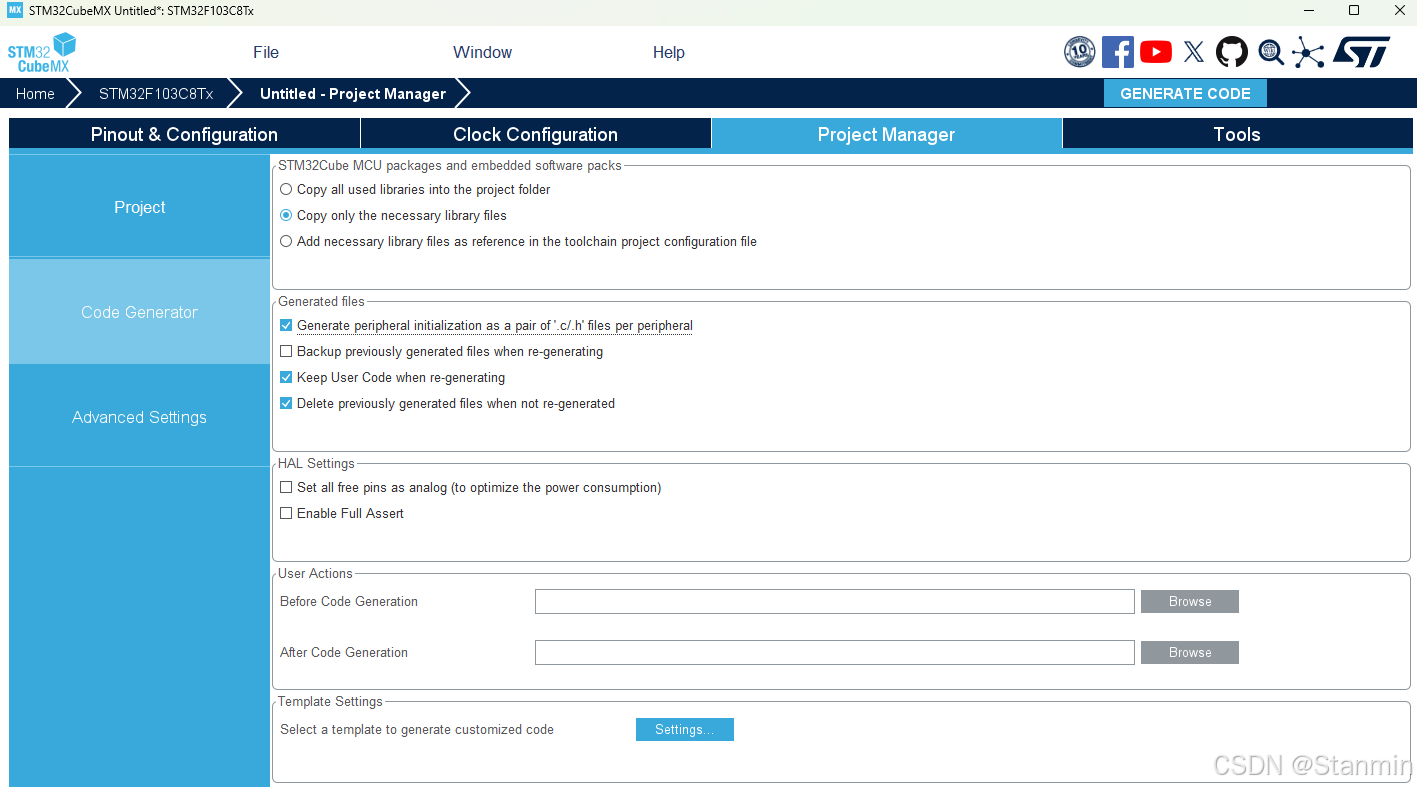Screen dimensions: 1417x791
Task: Open the Help menu
Action: (x=669, y=52)
